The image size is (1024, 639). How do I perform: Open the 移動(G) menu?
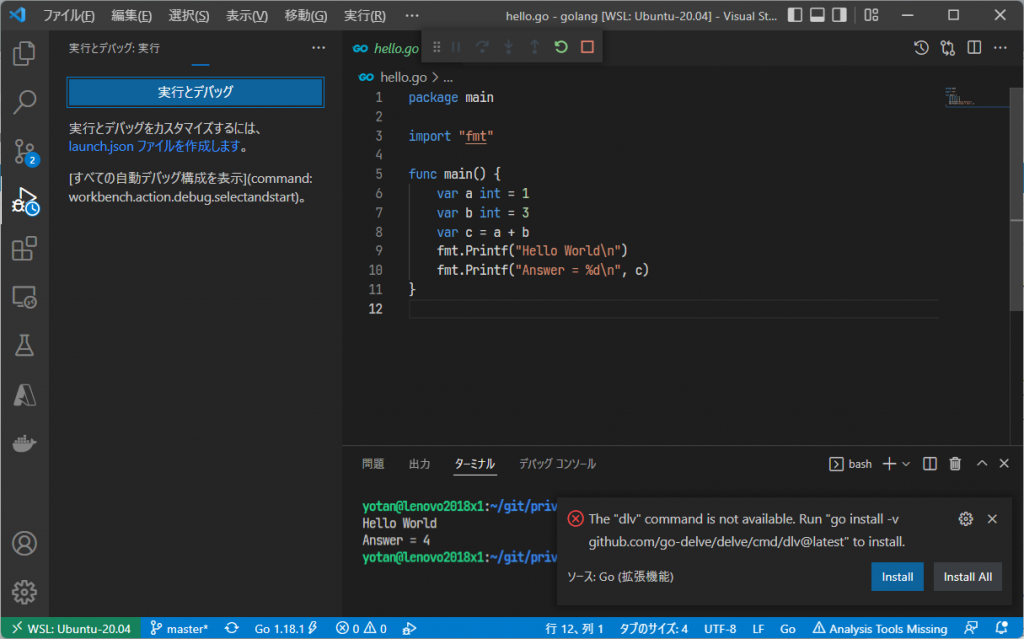(x=306, y=16)
